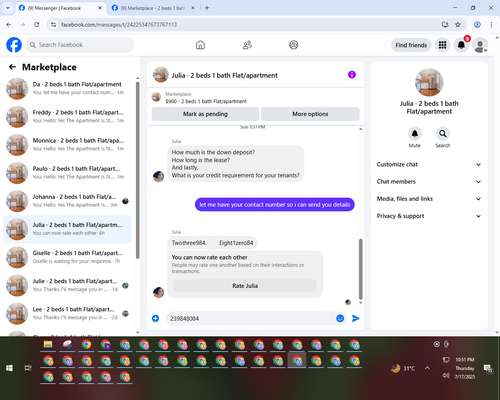This screenshot has width=500, height=400.
Task: Close the Messenger | Facebook tab
Action: 100,8
